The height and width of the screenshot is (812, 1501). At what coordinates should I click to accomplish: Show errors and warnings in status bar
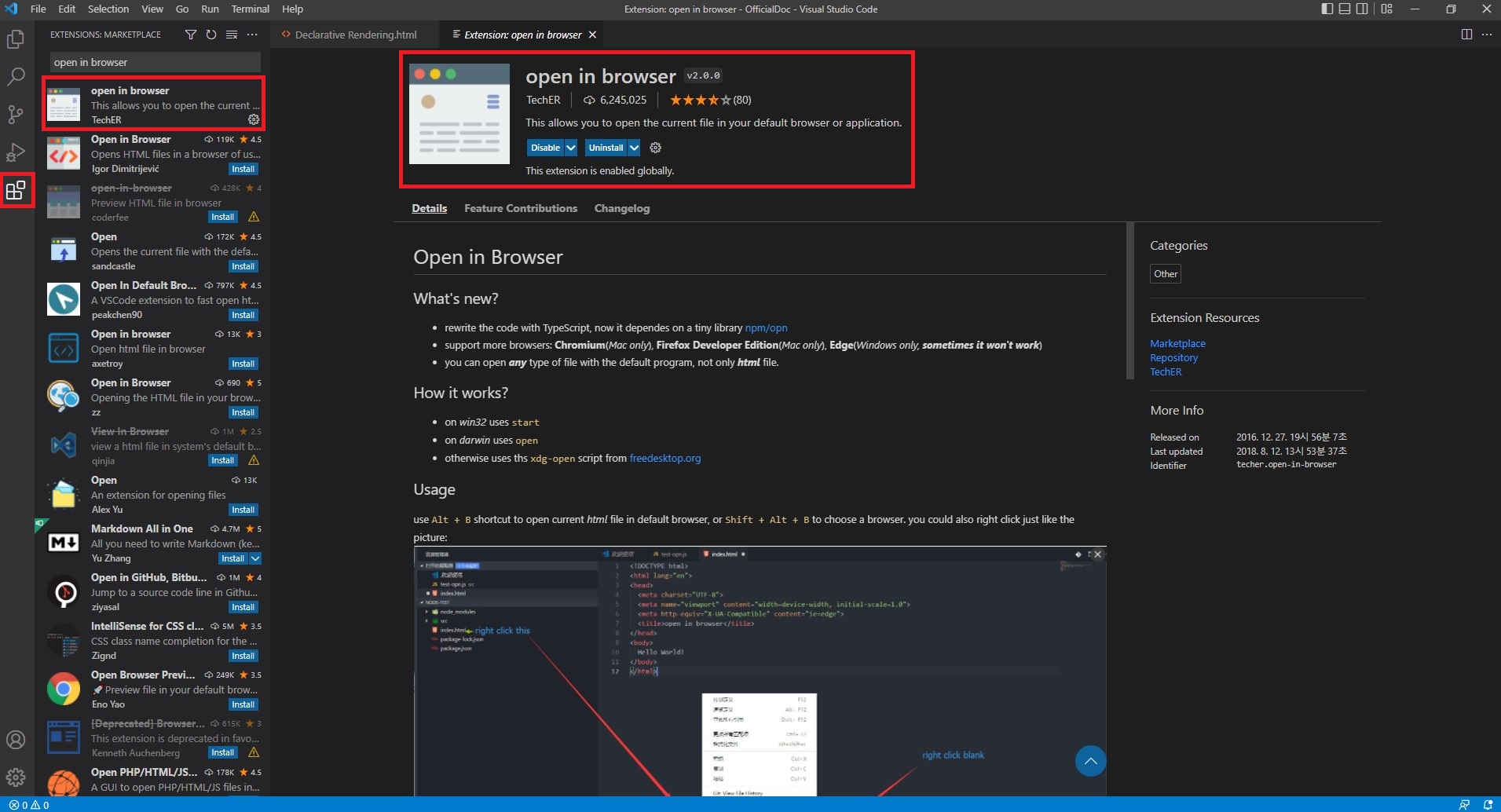[29, 805]
